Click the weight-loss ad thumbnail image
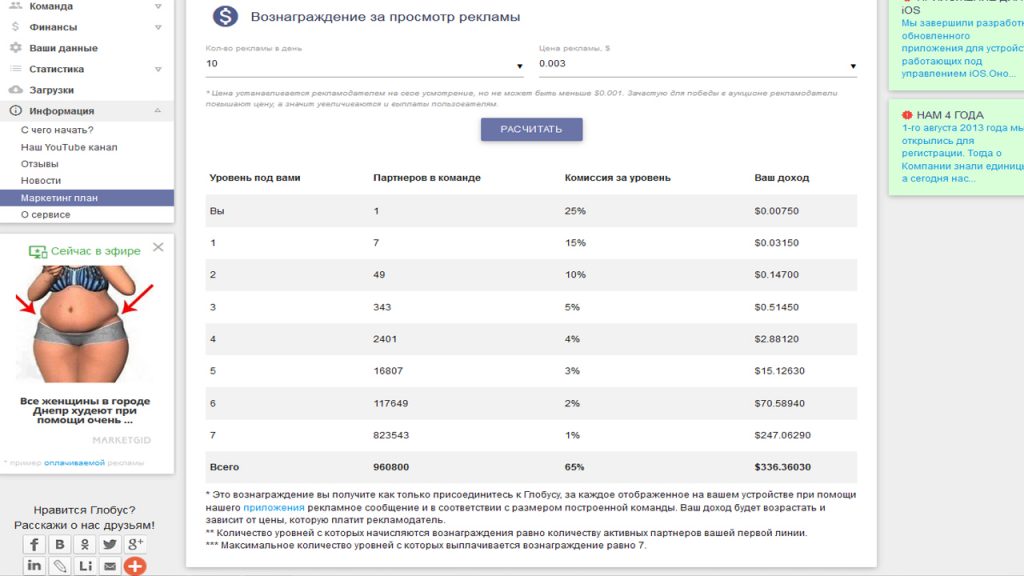1024x576 pixels. pyautogui.click(x=85, y=325)
